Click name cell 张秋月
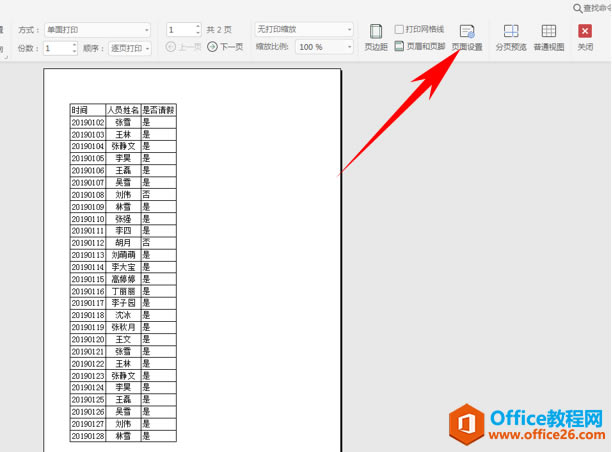612x452 pixels. point(123,327)
